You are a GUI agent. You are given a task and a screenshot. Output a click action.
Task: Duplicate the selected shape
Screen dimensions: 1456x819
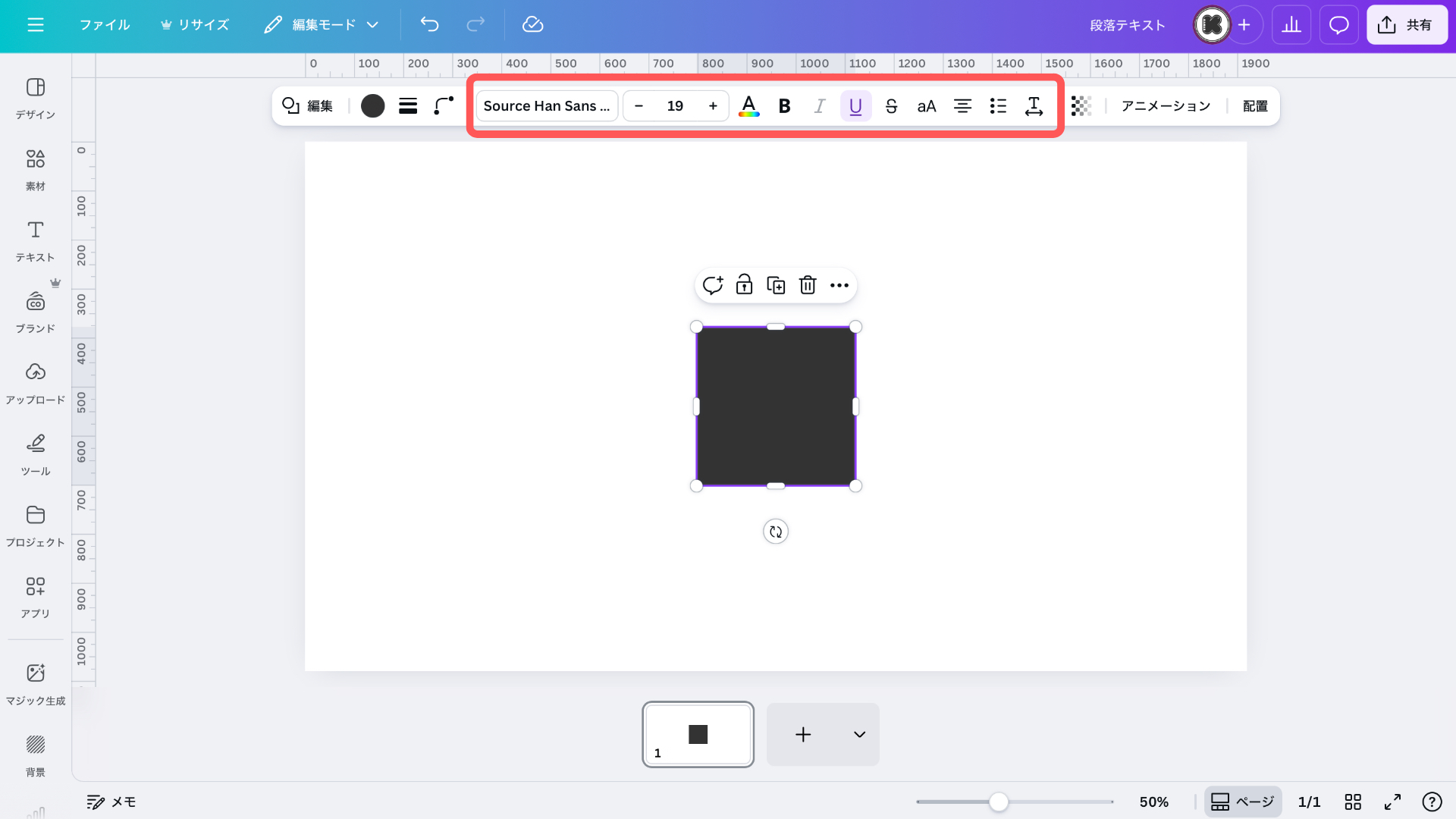pos(776,285)
